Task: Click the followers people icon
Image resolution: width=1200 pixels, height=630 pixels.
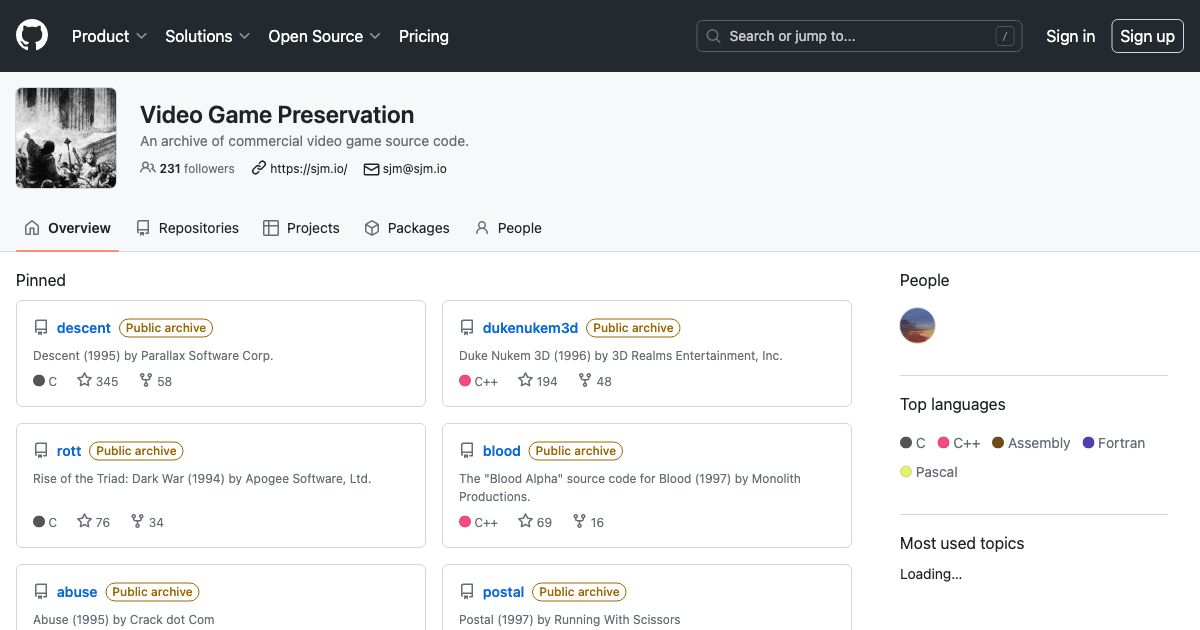Action: [148, 168]
